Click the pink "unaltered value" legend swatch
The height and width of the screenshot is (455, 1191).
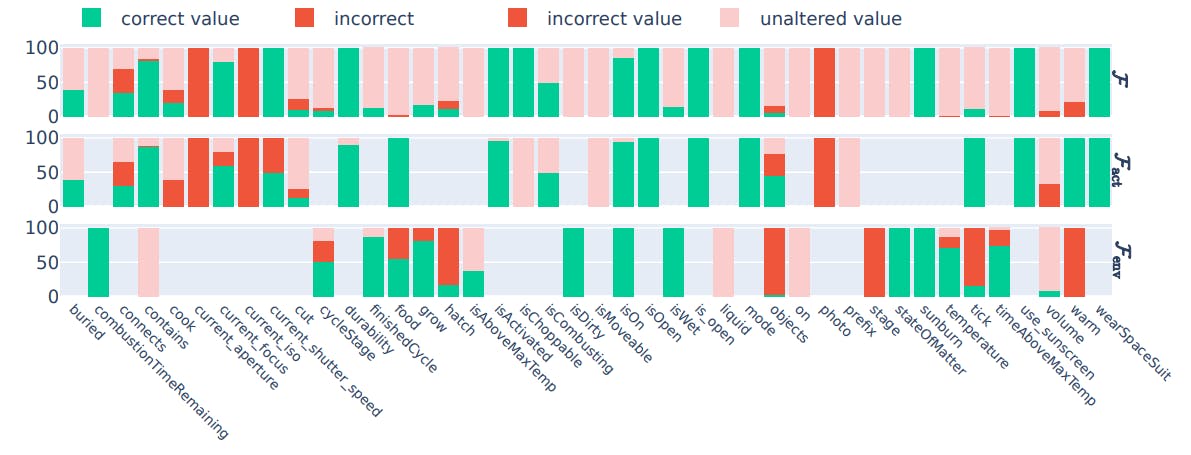[x=730, y=18]
